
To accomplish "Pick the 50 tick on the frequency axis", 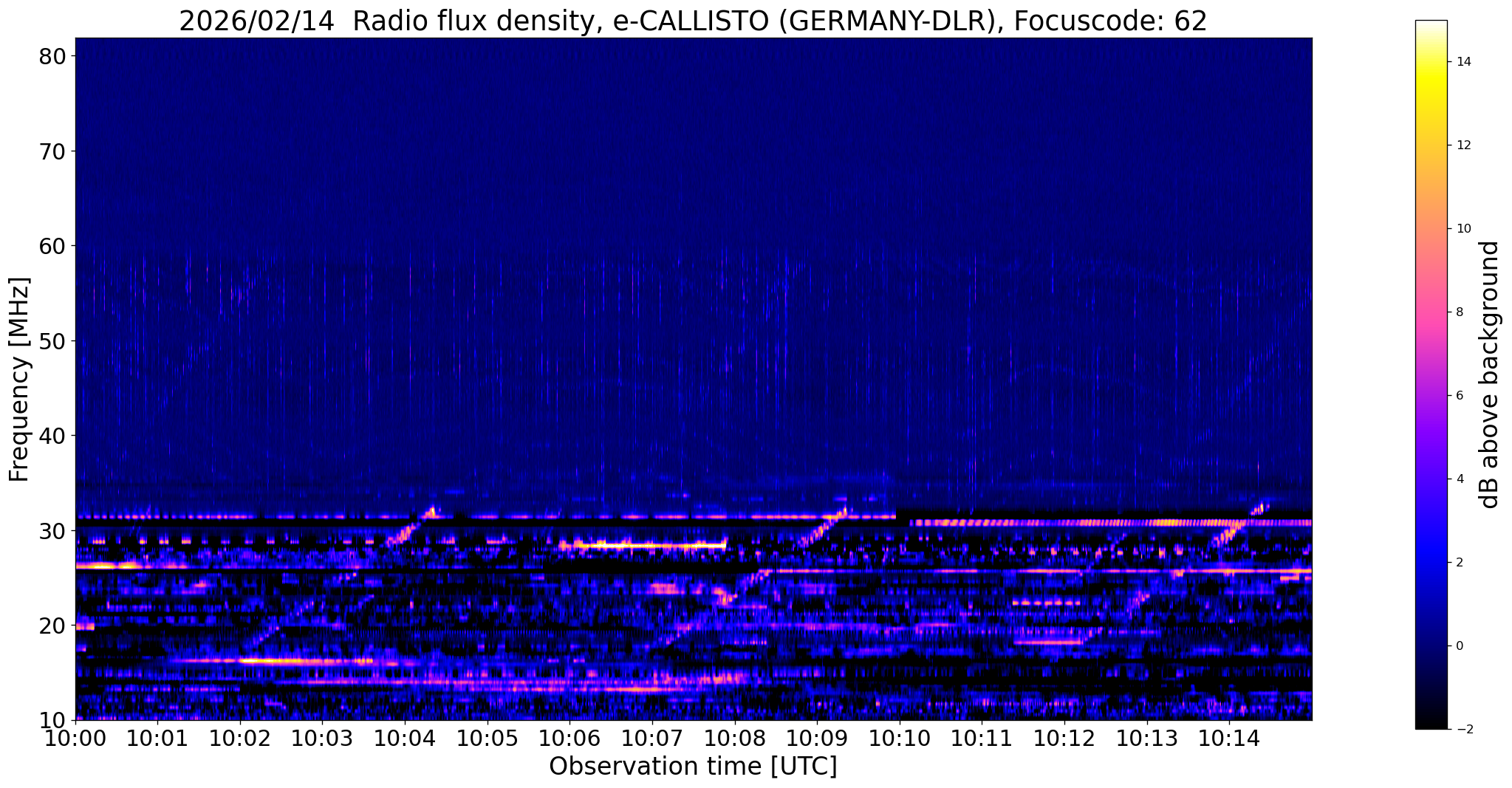I will coord(54,341).
